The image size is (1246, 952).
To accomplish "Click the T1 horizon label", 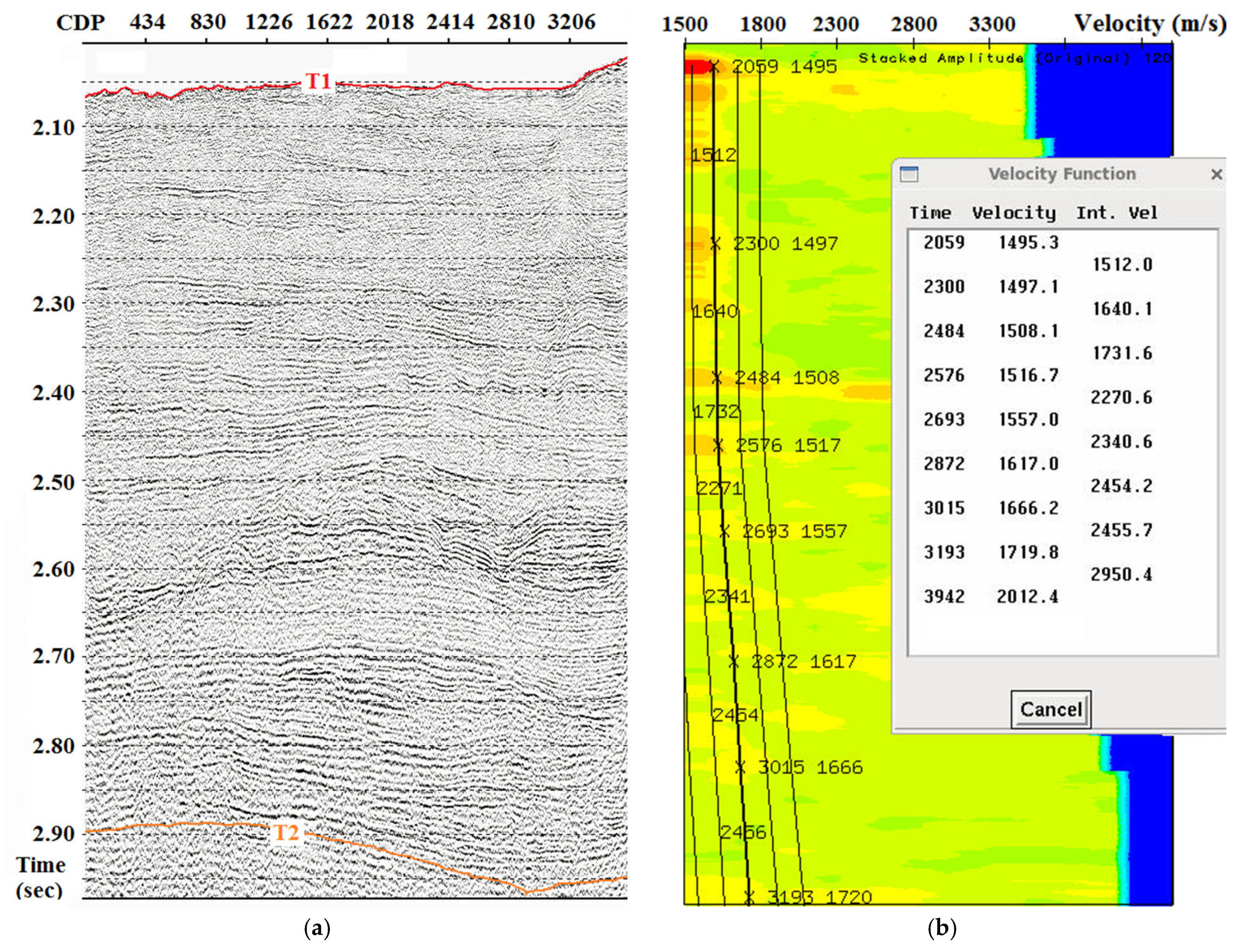I will [x=318, y=82].
